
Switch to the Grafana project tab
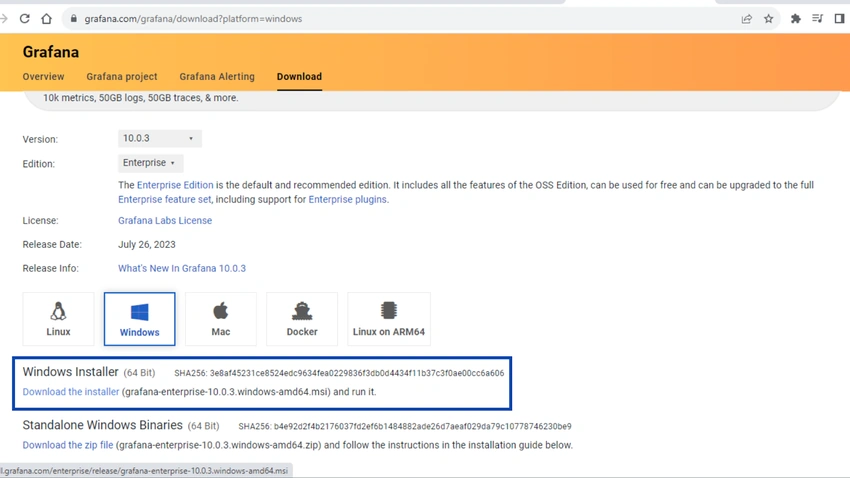point(121,76)
